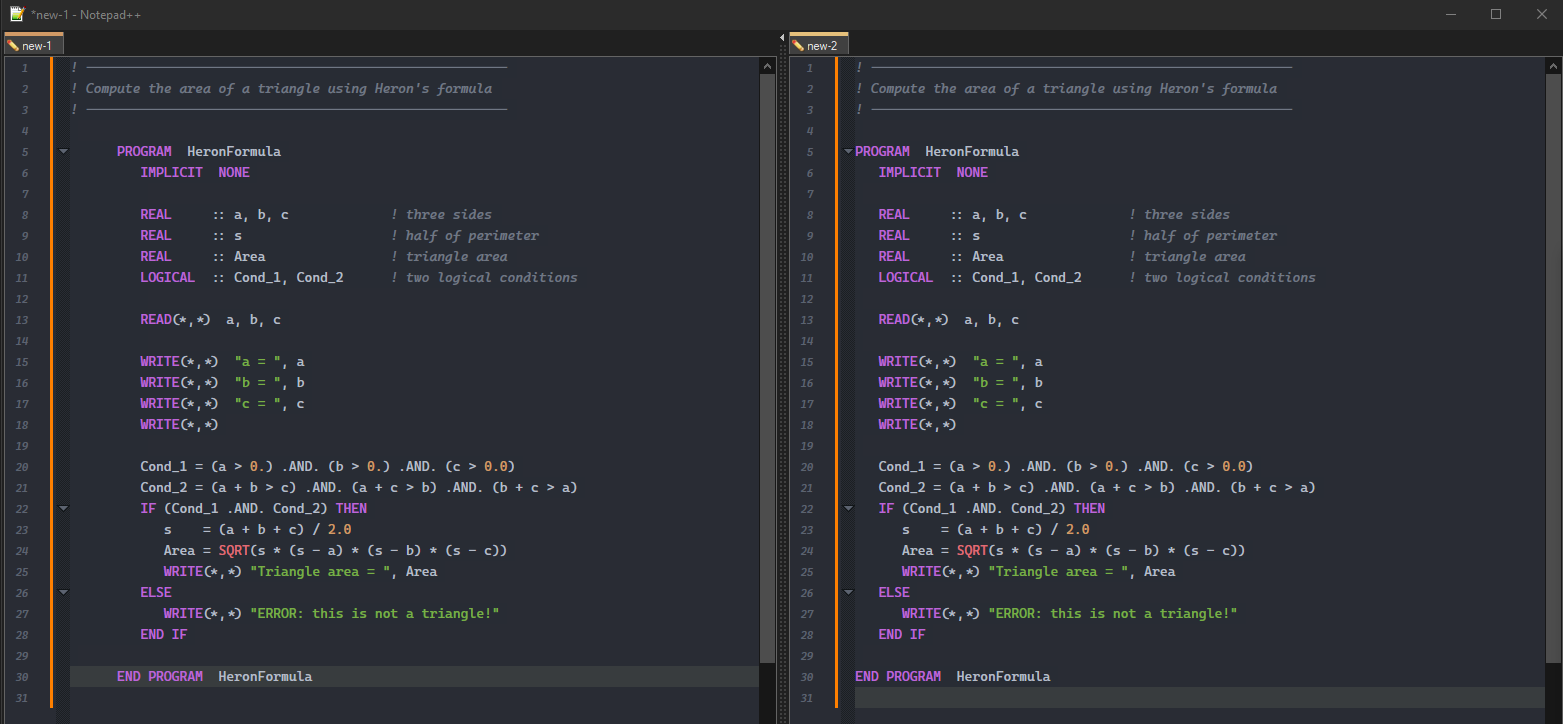Switch to the new-1 tab

[33, 45]
